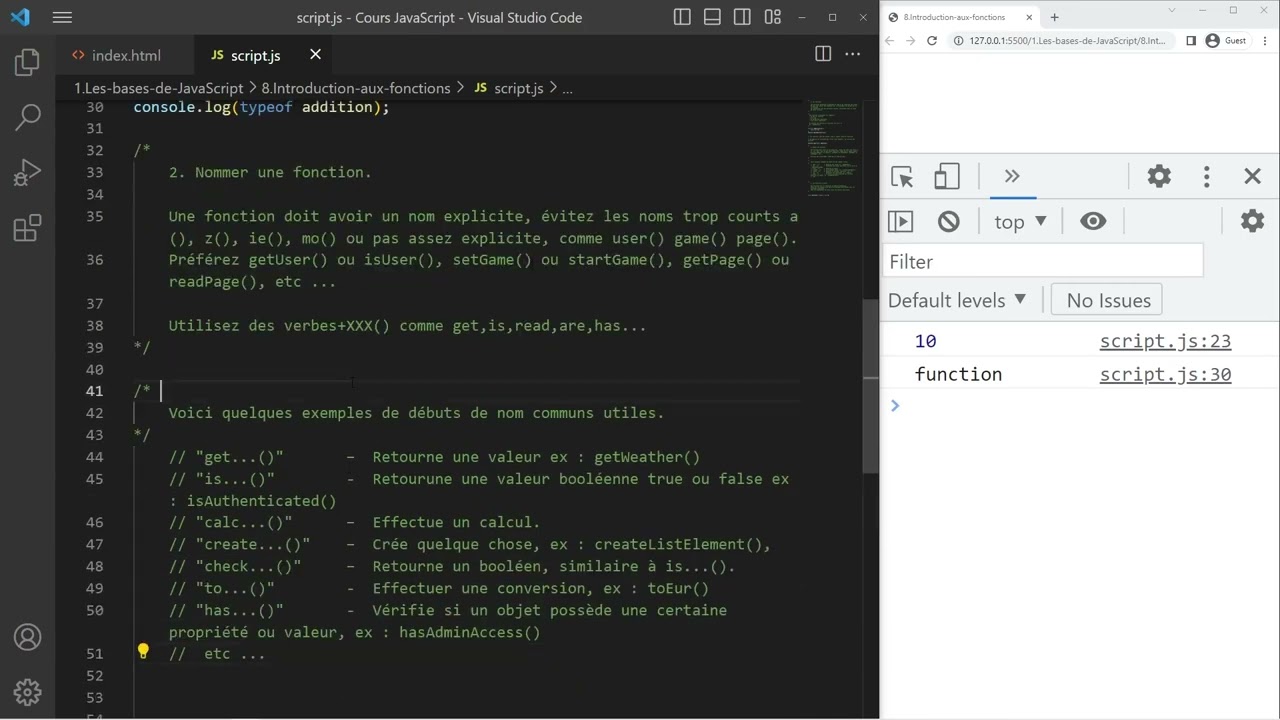
Task: Go back in the browser
Action: (891, 41)
